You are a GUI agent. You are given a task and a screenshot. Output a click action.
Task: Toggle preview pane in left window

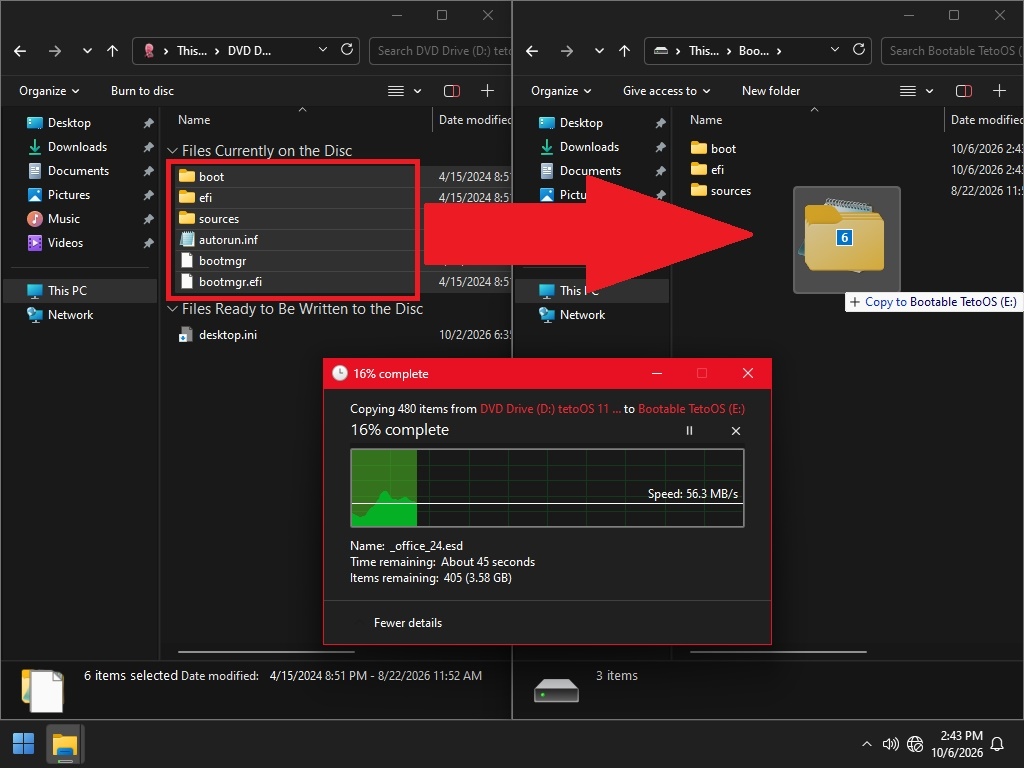[x=452, y=91]
